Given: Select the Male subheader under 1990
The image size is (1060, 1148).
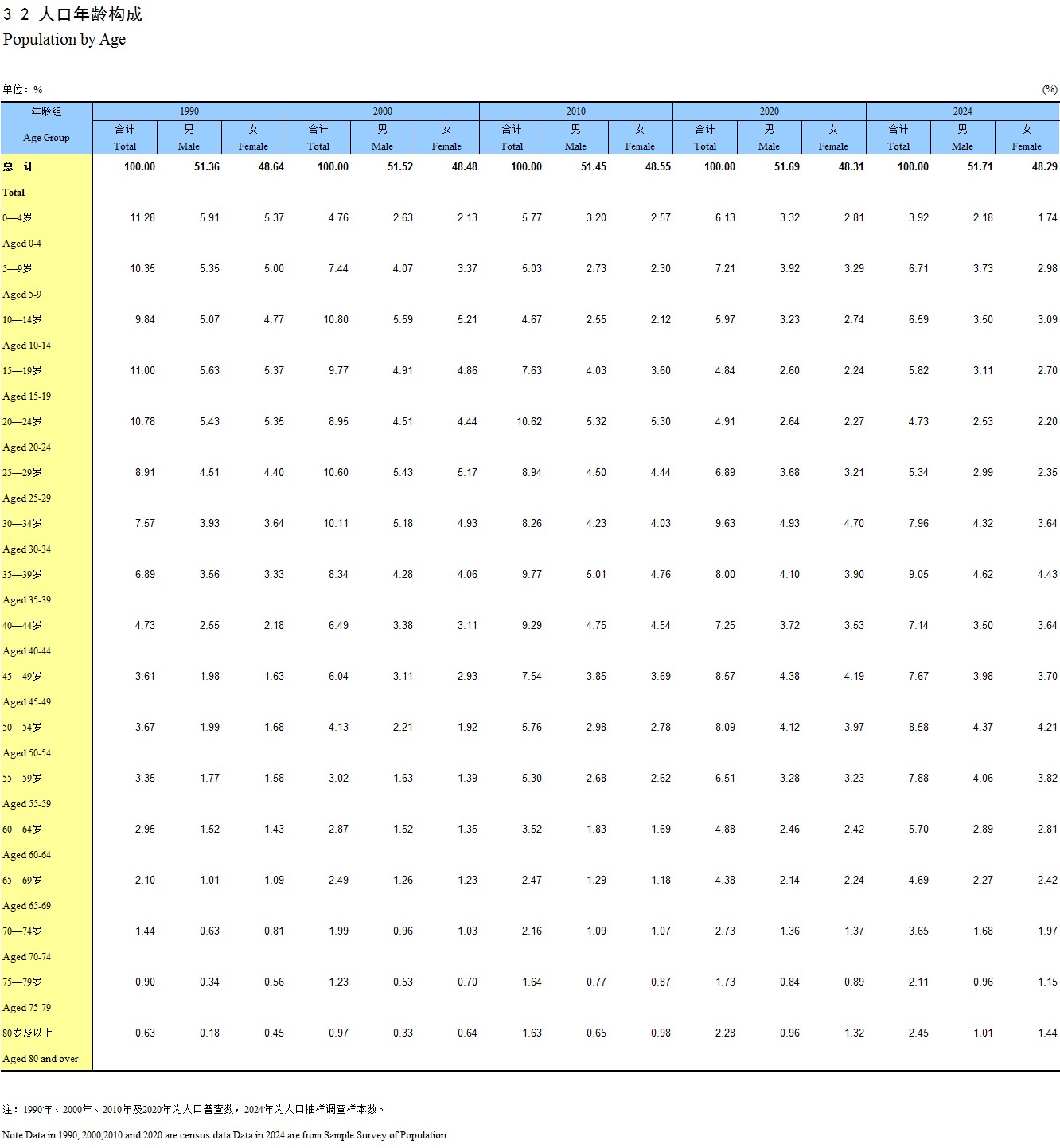Looking at the screenshot, I should coord(189,138).
